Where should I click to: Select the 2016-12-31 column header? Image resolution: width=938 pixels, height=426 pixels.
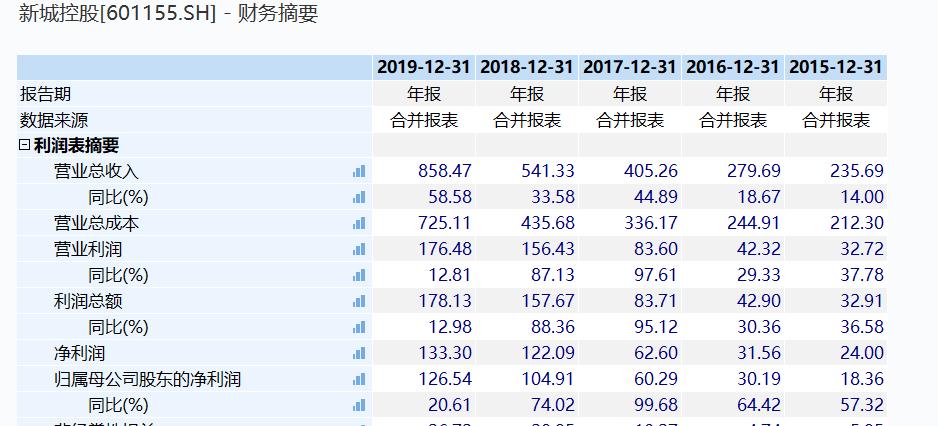(x=733, y=67)
